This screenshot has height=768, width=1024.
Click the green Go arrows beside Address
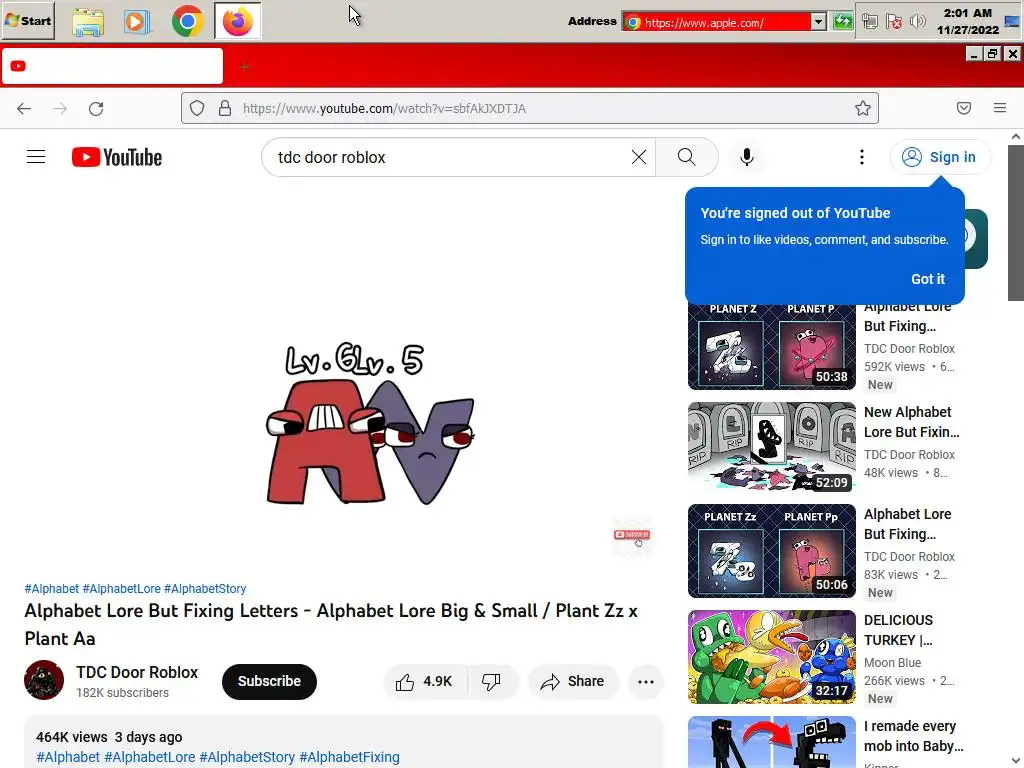(x=842, y=22)
